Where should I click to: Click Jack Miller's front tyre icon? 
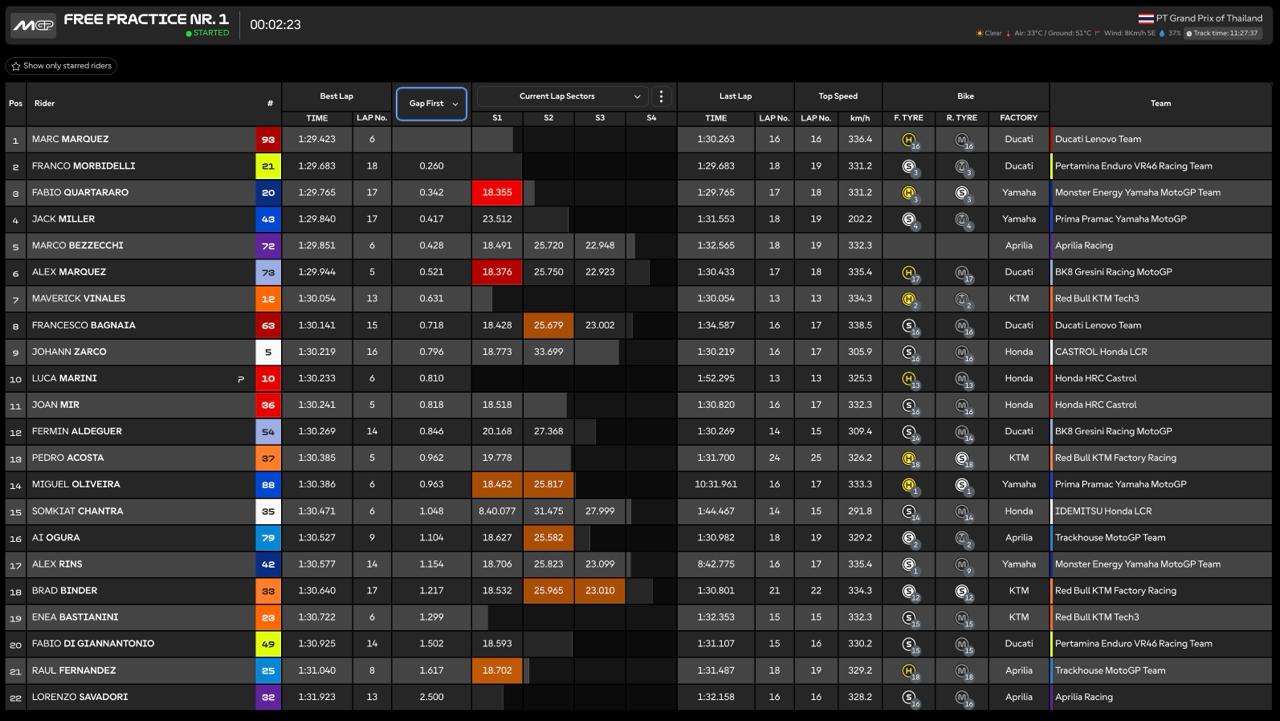(909, 220)
